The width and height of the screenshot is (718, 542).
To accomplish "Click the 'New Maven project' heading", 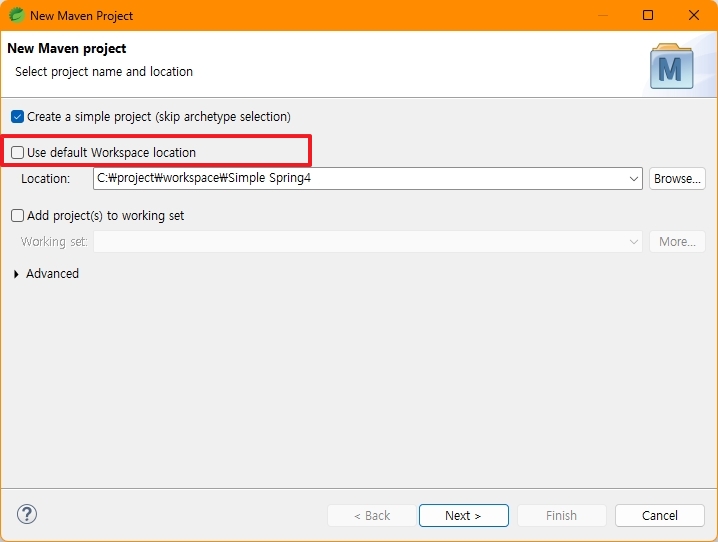I will click(67, 48).
